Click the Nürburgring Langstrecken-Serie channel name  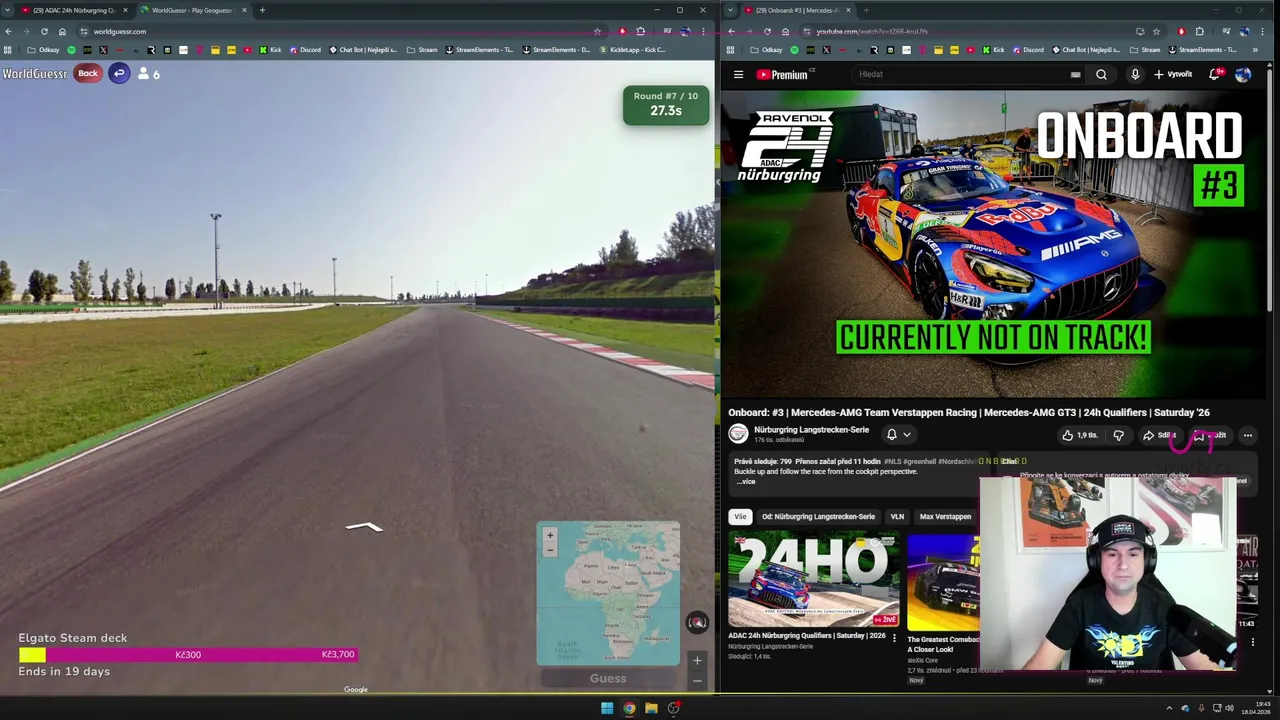(x=811, y=430)
